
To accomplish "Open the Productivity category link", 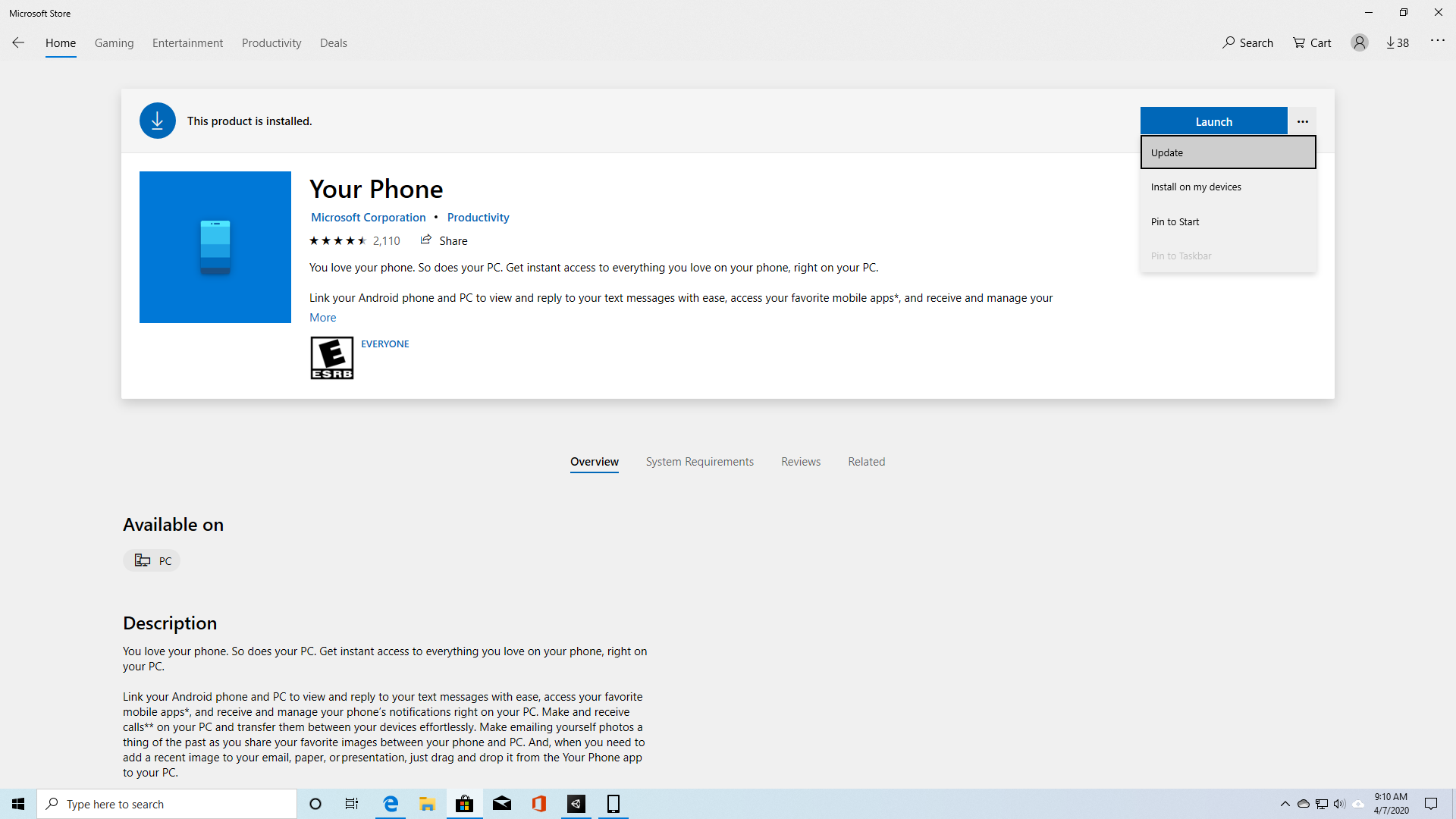I will point(478,218).
